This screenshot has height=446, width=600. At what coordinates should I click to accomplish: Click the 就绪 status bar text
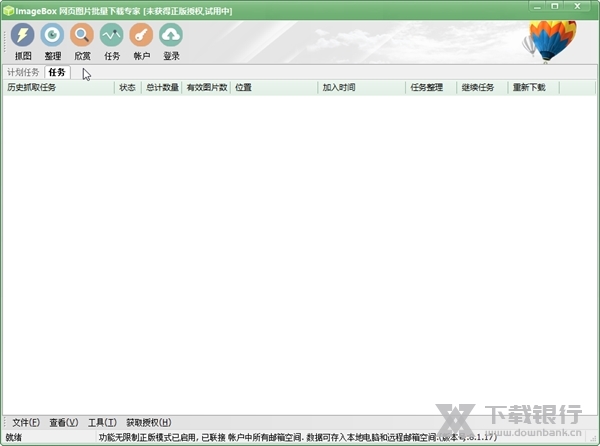14,437
